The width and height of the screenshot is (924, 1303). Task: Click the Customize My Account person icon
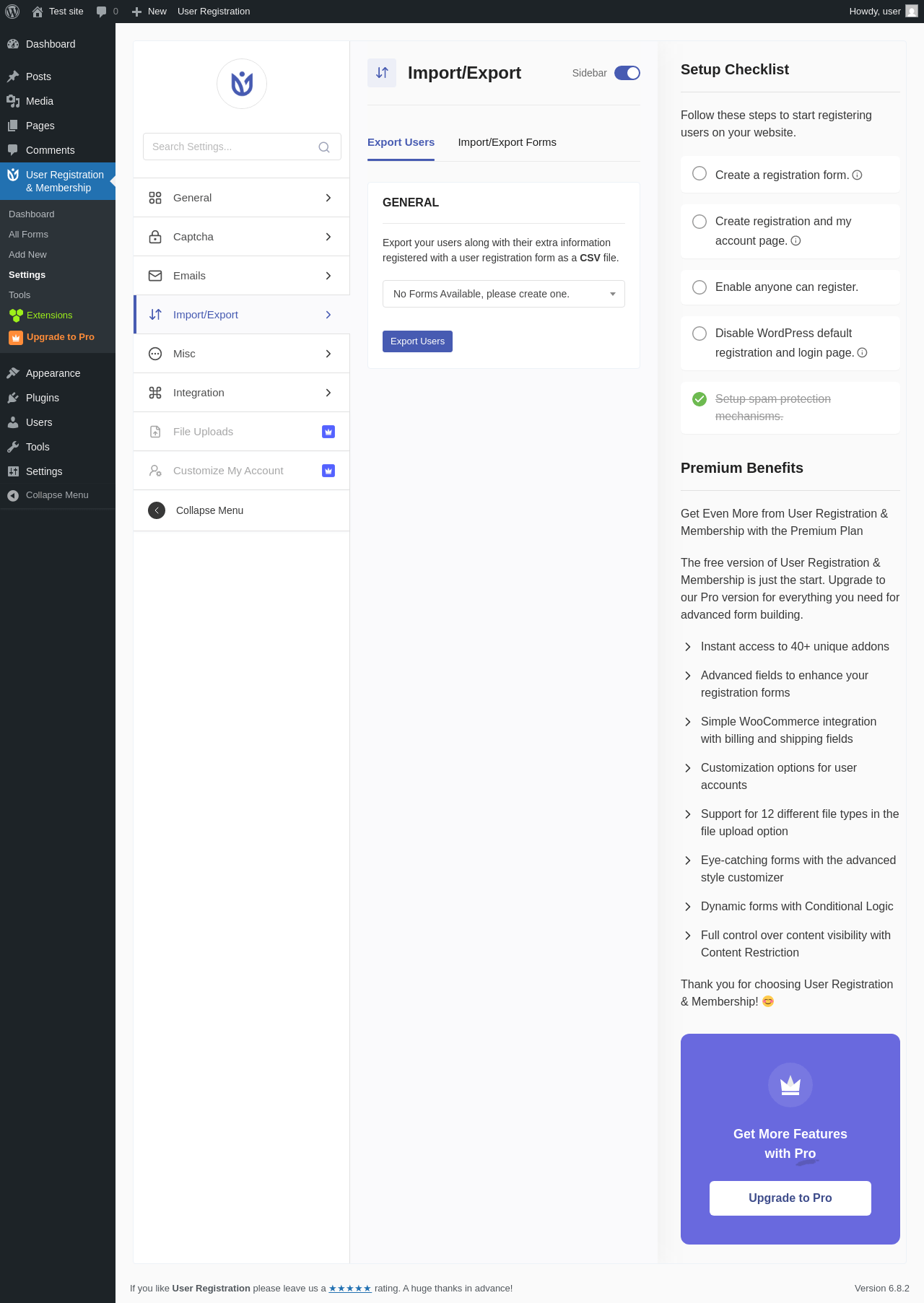point(155,471)
